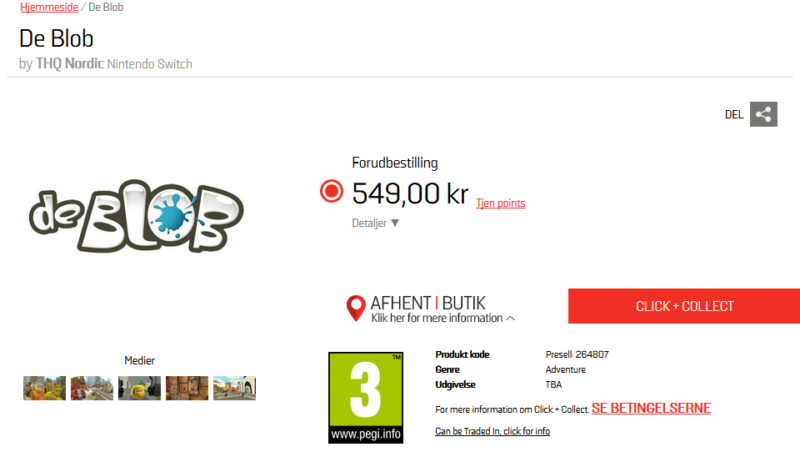Open the THQ Nordic publisher link

(x=70, y=64)
